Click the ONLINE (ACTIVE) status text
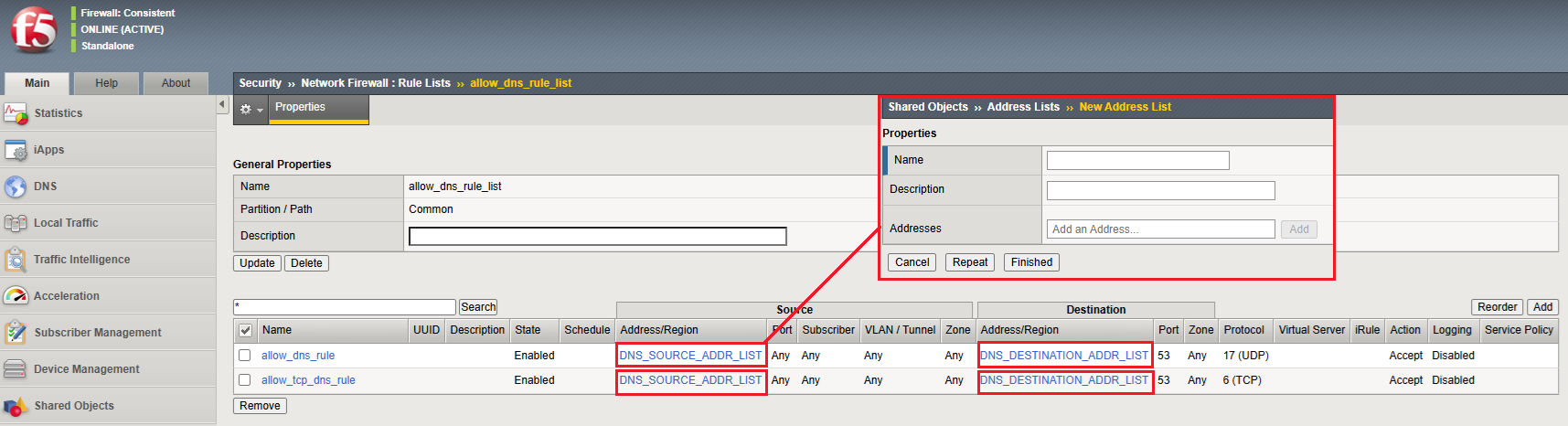This screenshot has width=1568, height=426. pos(123,29)
